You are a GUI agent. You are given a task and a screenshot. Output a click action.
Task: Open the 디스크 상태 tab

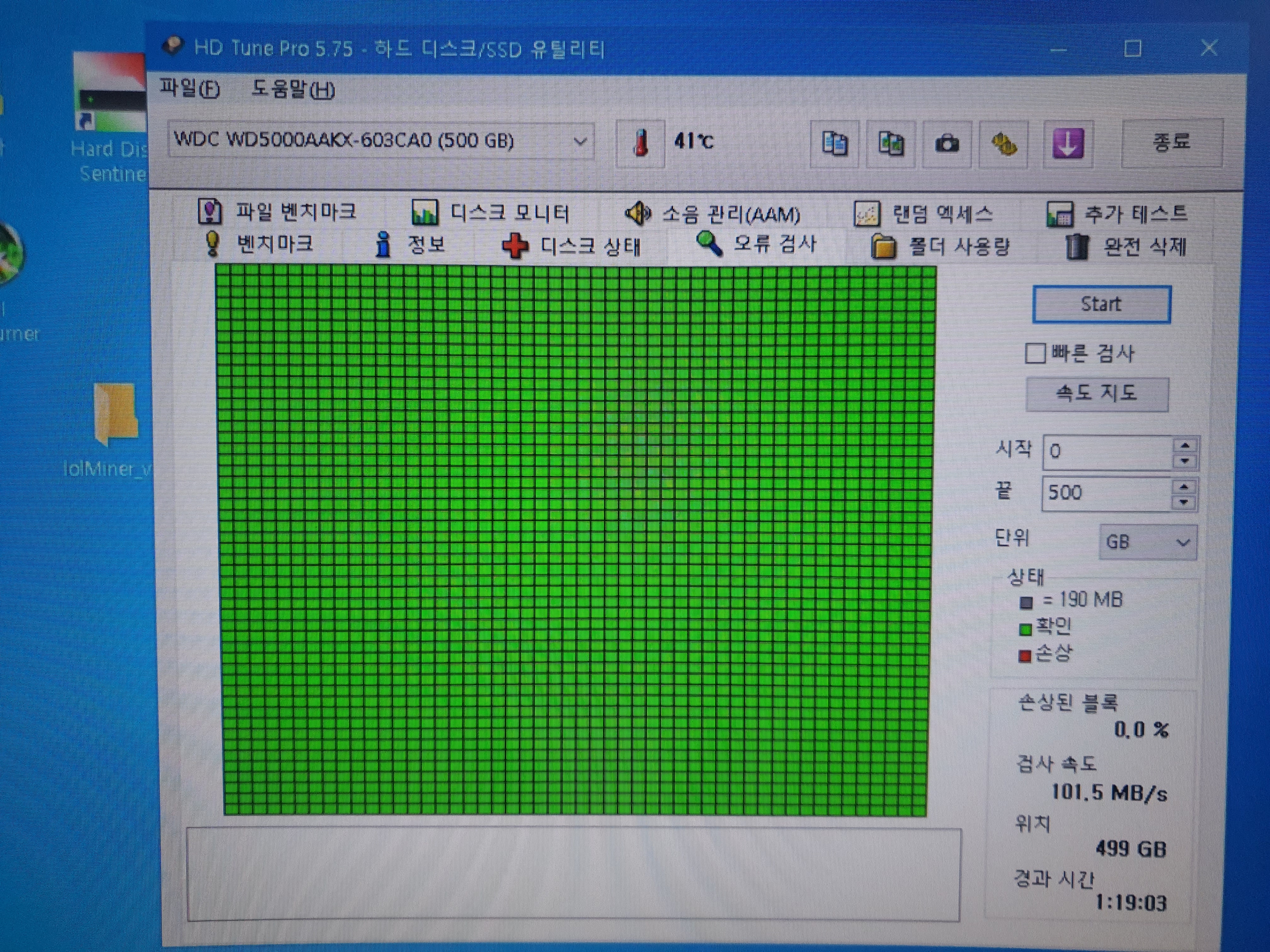(571, 246)
